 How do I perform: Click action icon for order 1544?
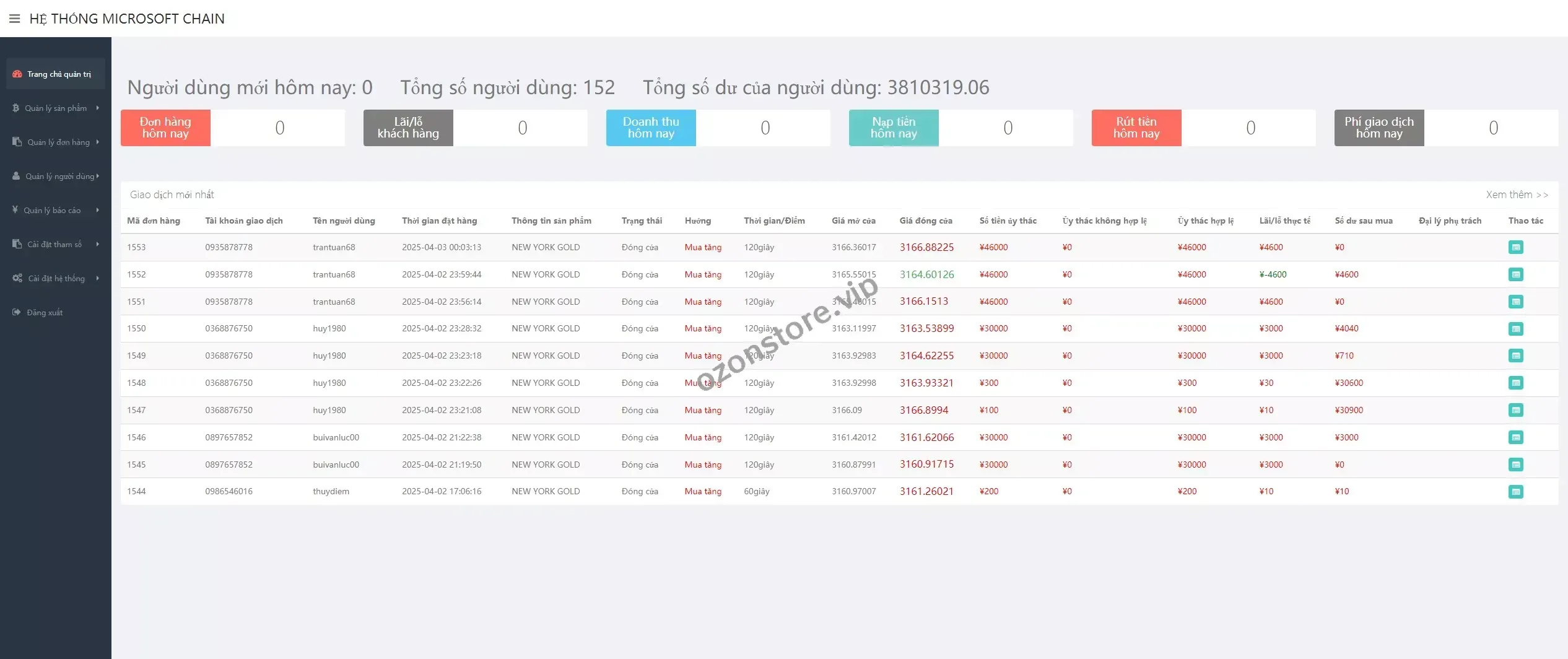coord(1515,492)
